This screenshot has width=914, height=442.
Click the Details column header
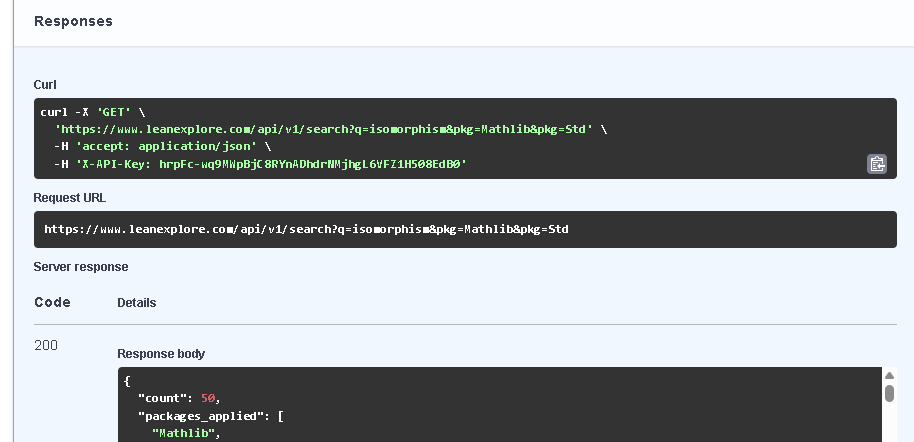click(x=136, y=302)
